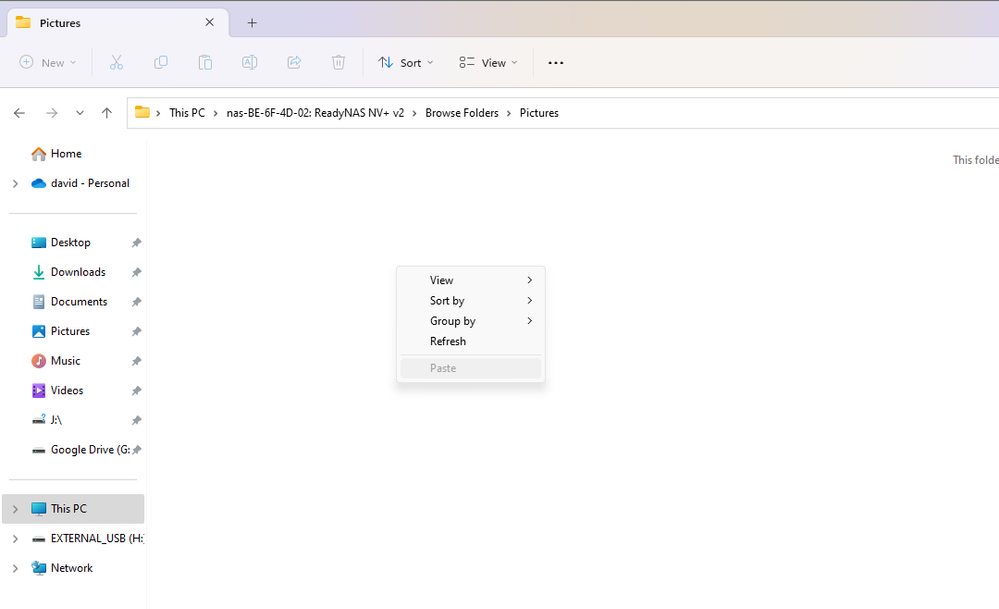Open the Sort dropdown in toolbar
The image size is (999, 609).
[406, 63]
